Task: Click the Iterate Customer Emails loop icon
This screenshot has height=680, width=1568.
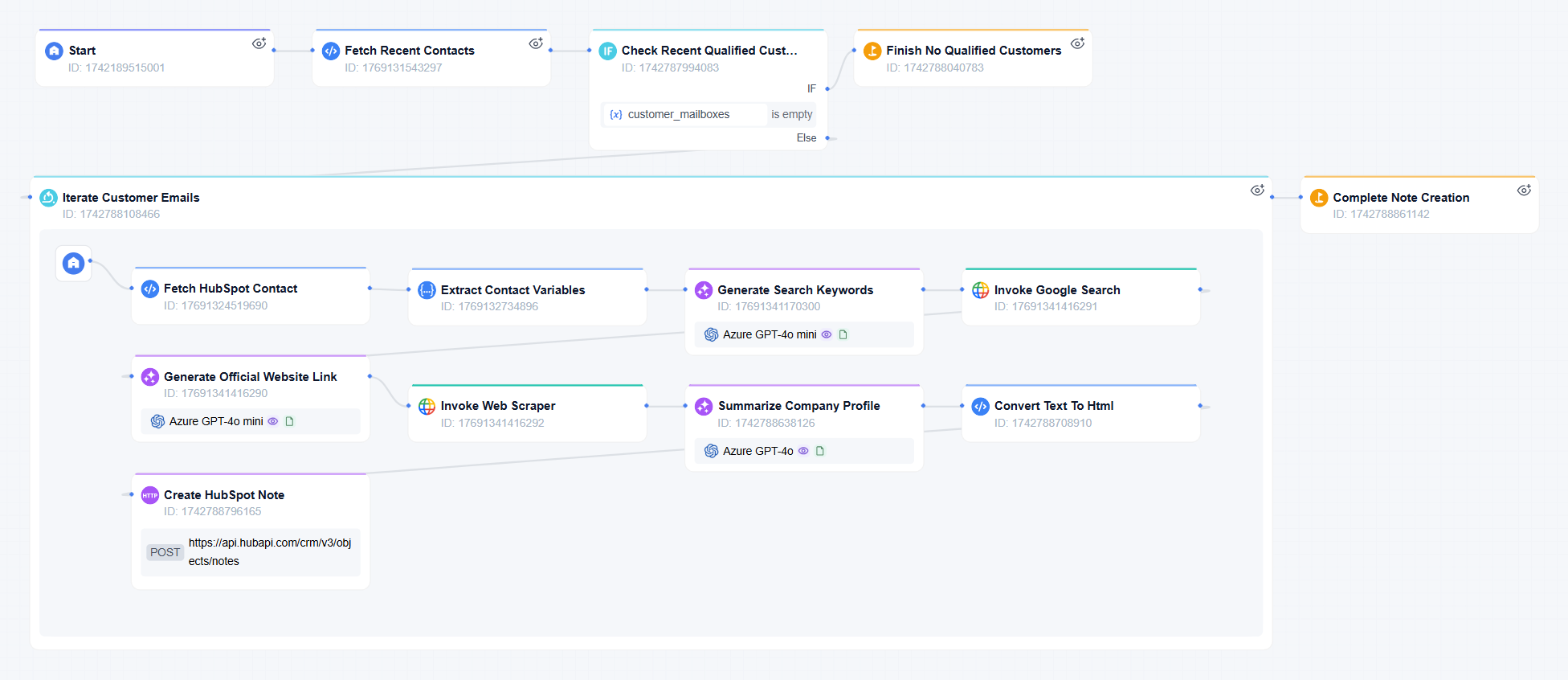Action: (x=48, y=198)
